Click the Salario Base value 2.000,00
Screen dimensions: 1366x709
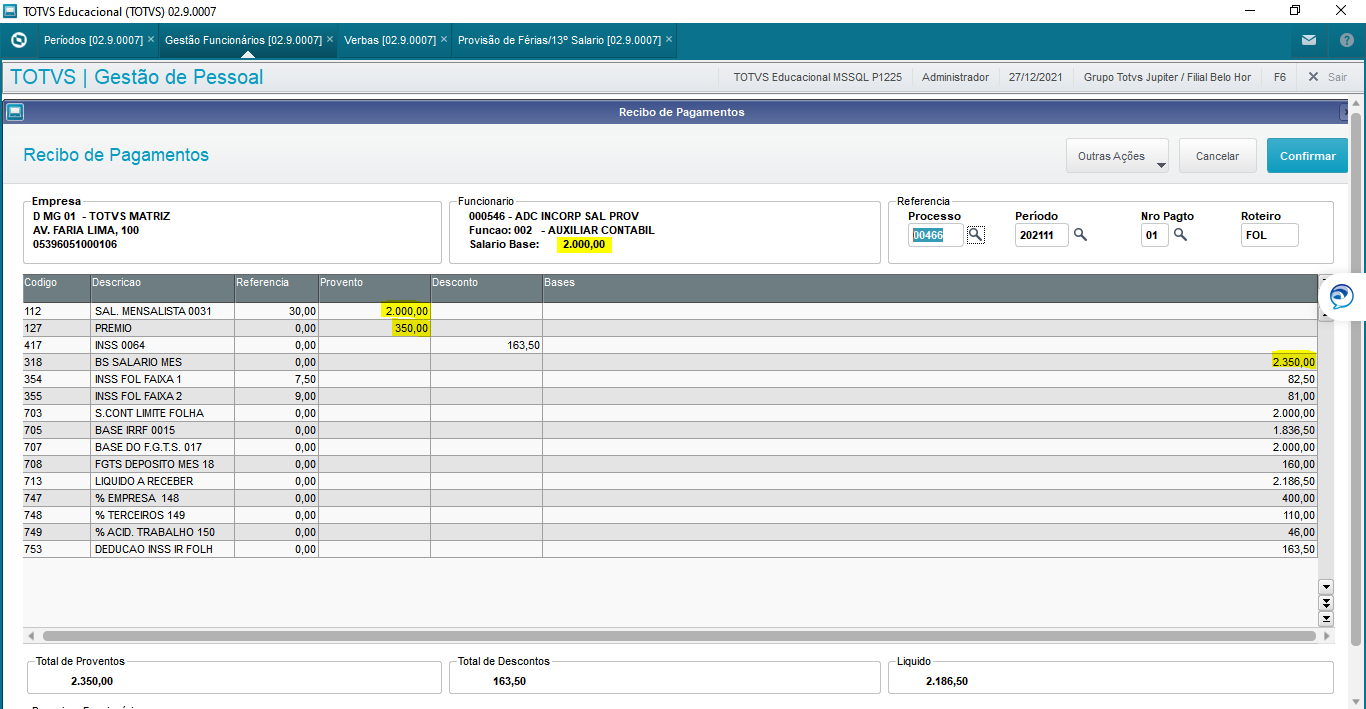[x=584, y=244]
